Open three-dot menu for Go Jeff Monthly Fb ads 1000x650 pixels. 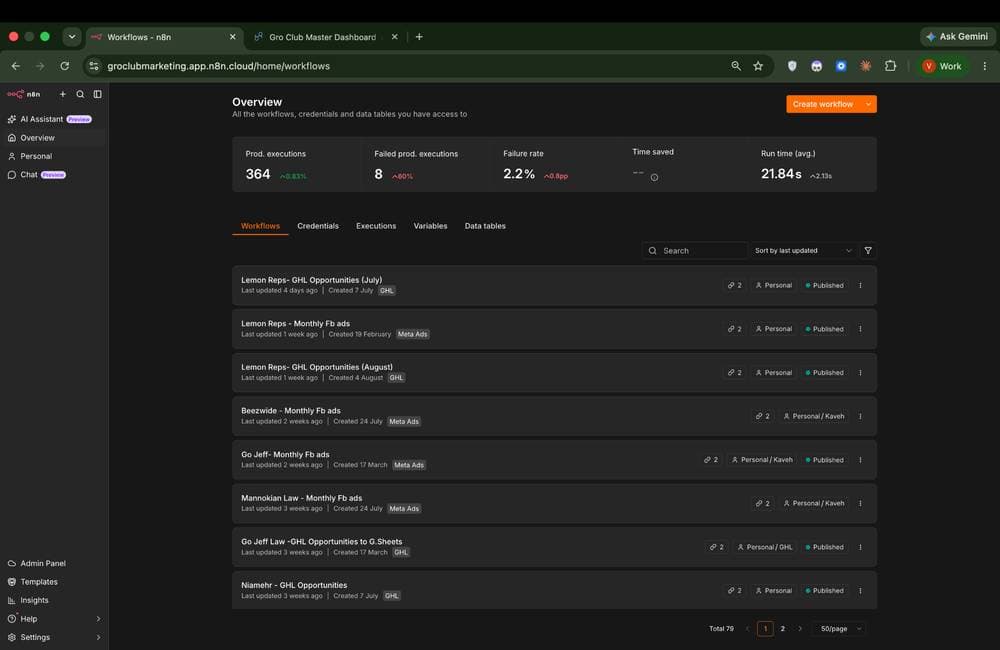tap(860, 460)
